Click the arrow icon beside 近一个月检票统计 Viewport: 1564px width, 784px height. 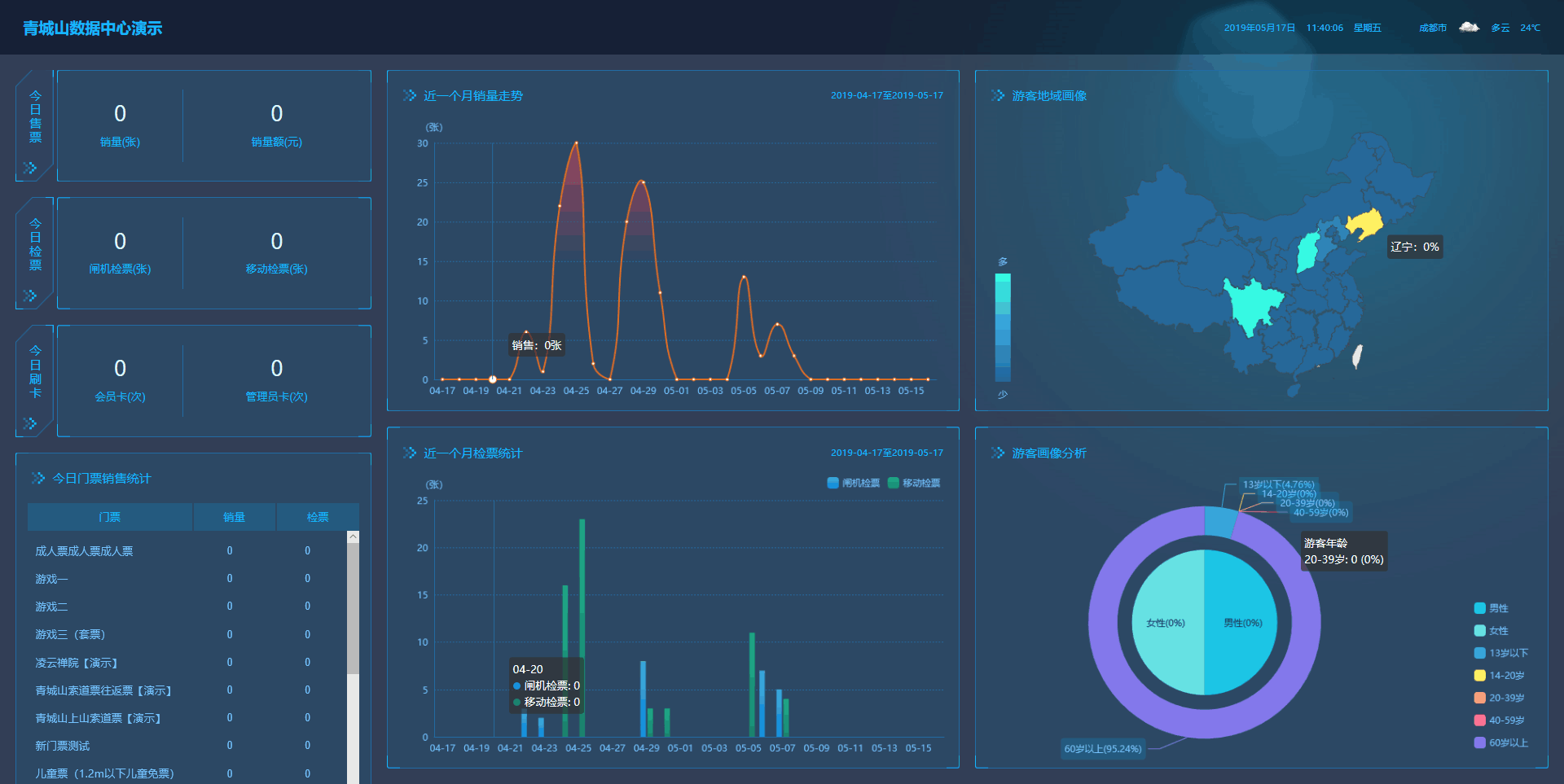coord(409,453)
